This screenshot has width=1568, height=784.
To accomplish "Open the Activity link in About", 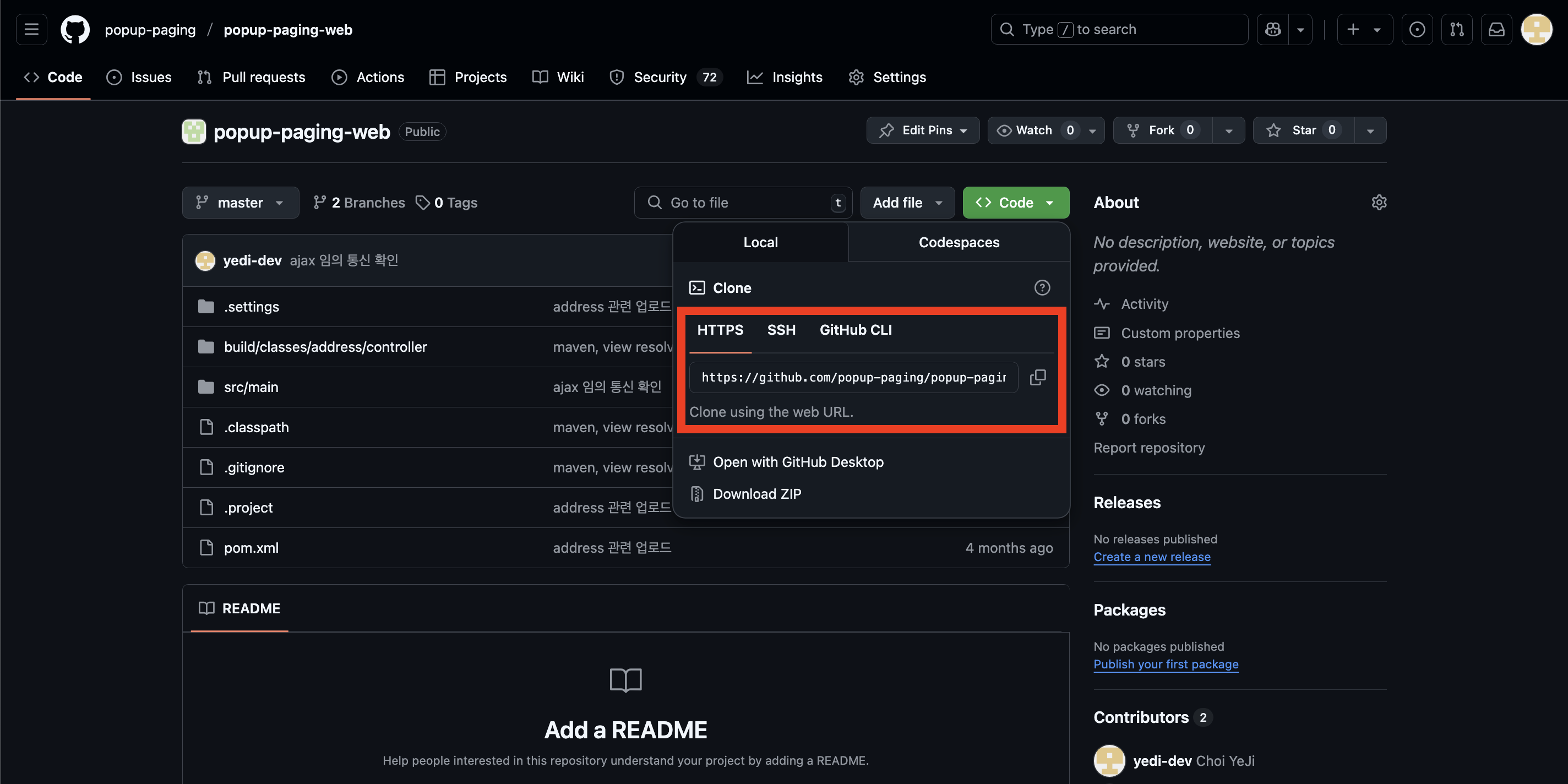I will point(1145,304).
